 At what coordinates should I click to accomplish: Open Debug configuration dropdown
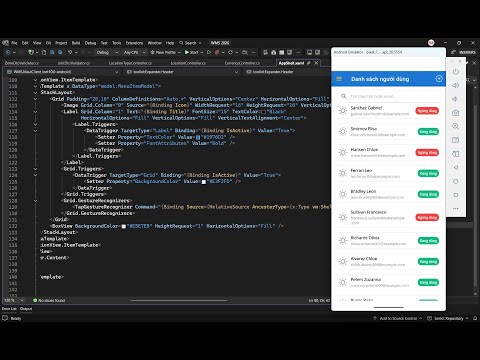point(107,52)
